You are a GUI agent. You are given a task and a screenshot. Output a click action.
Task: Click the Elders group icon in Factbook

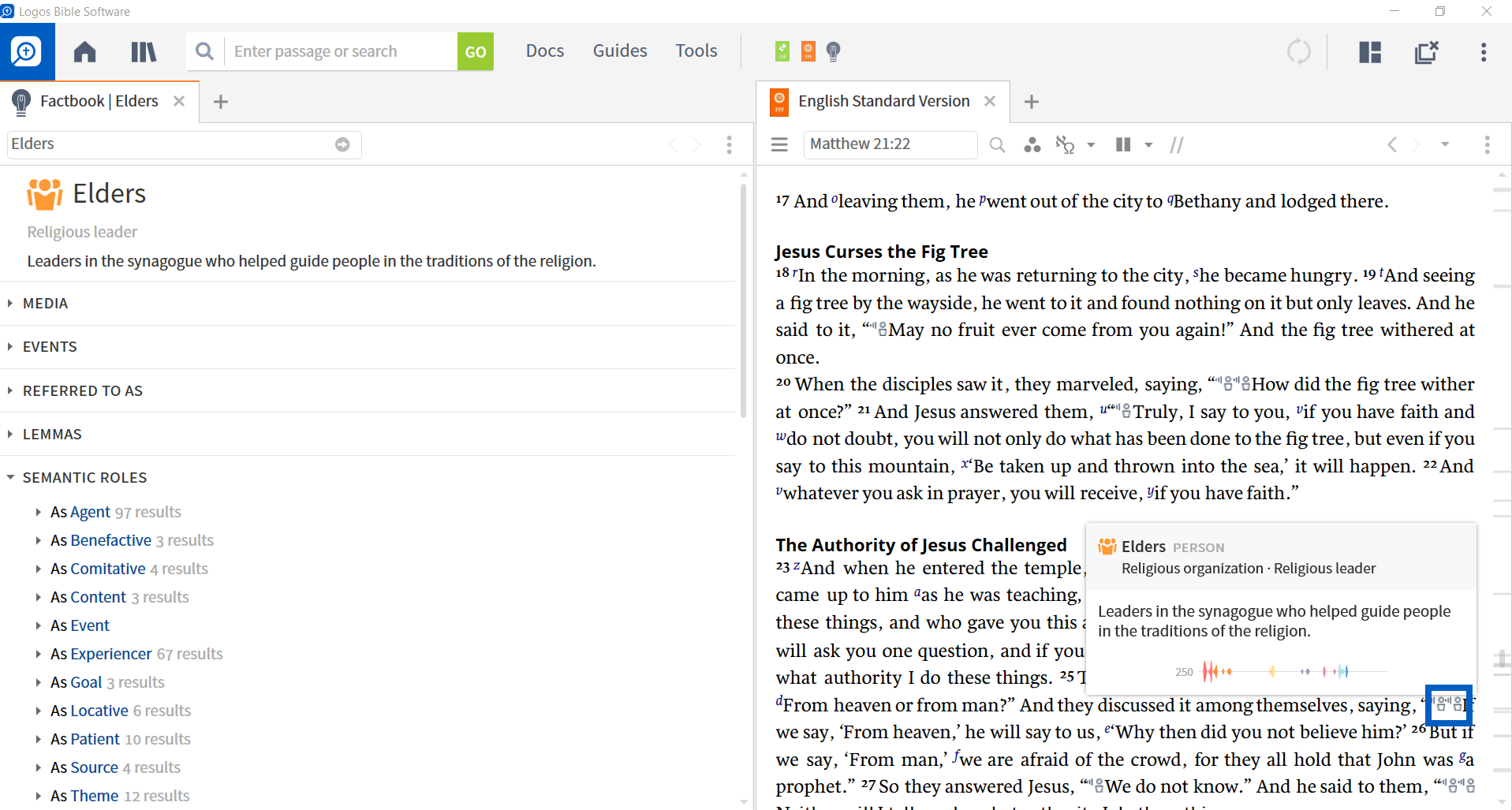(x=45, y=194)
